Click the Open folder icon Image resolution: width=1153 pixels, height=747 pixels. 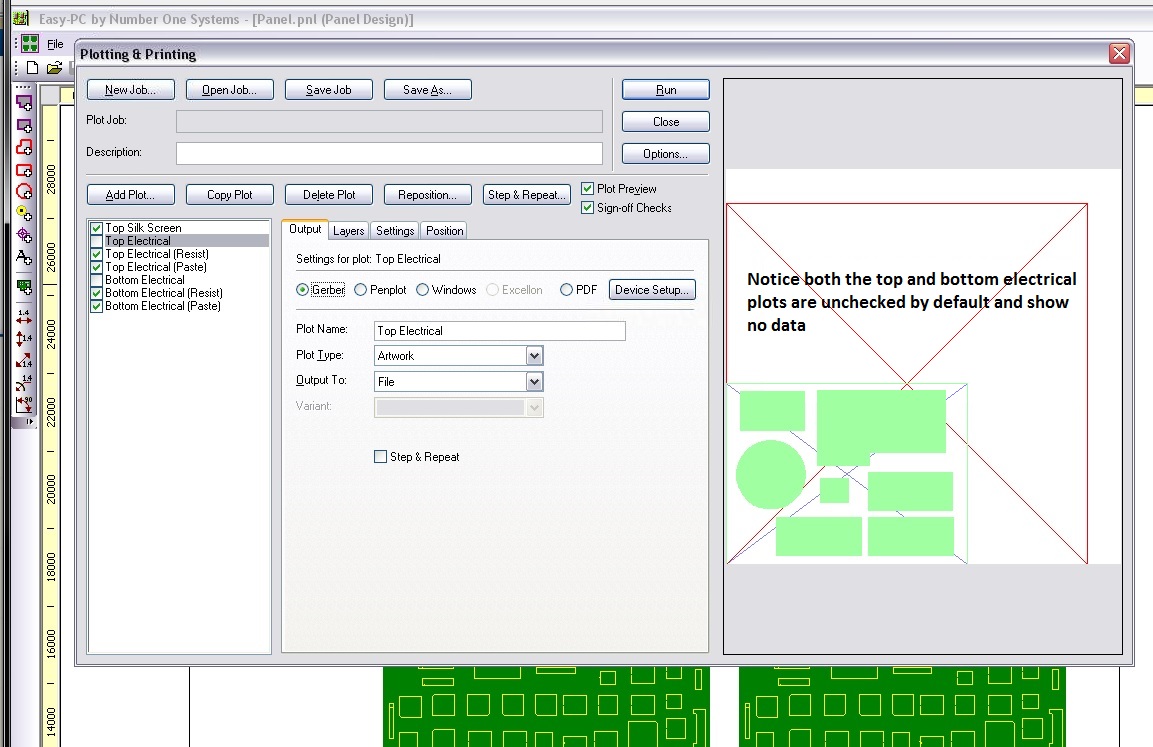tap(54, 68)
